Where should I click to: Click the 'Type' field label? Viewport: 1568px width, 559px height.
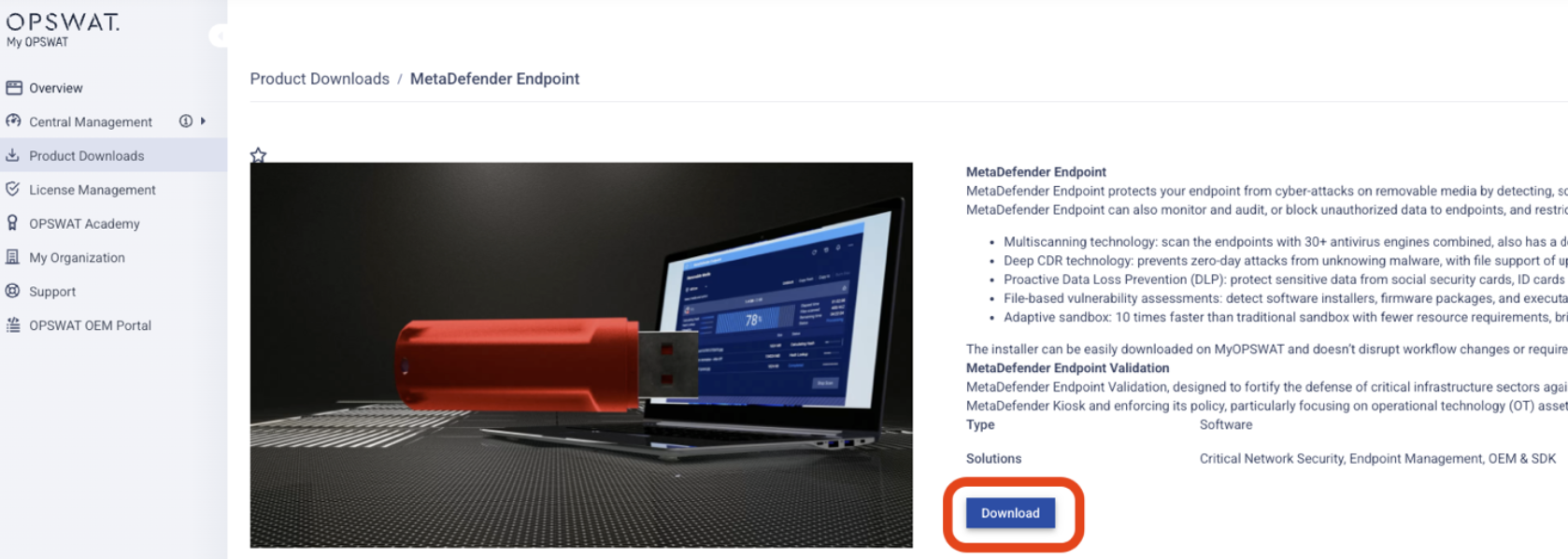(980, 424)
